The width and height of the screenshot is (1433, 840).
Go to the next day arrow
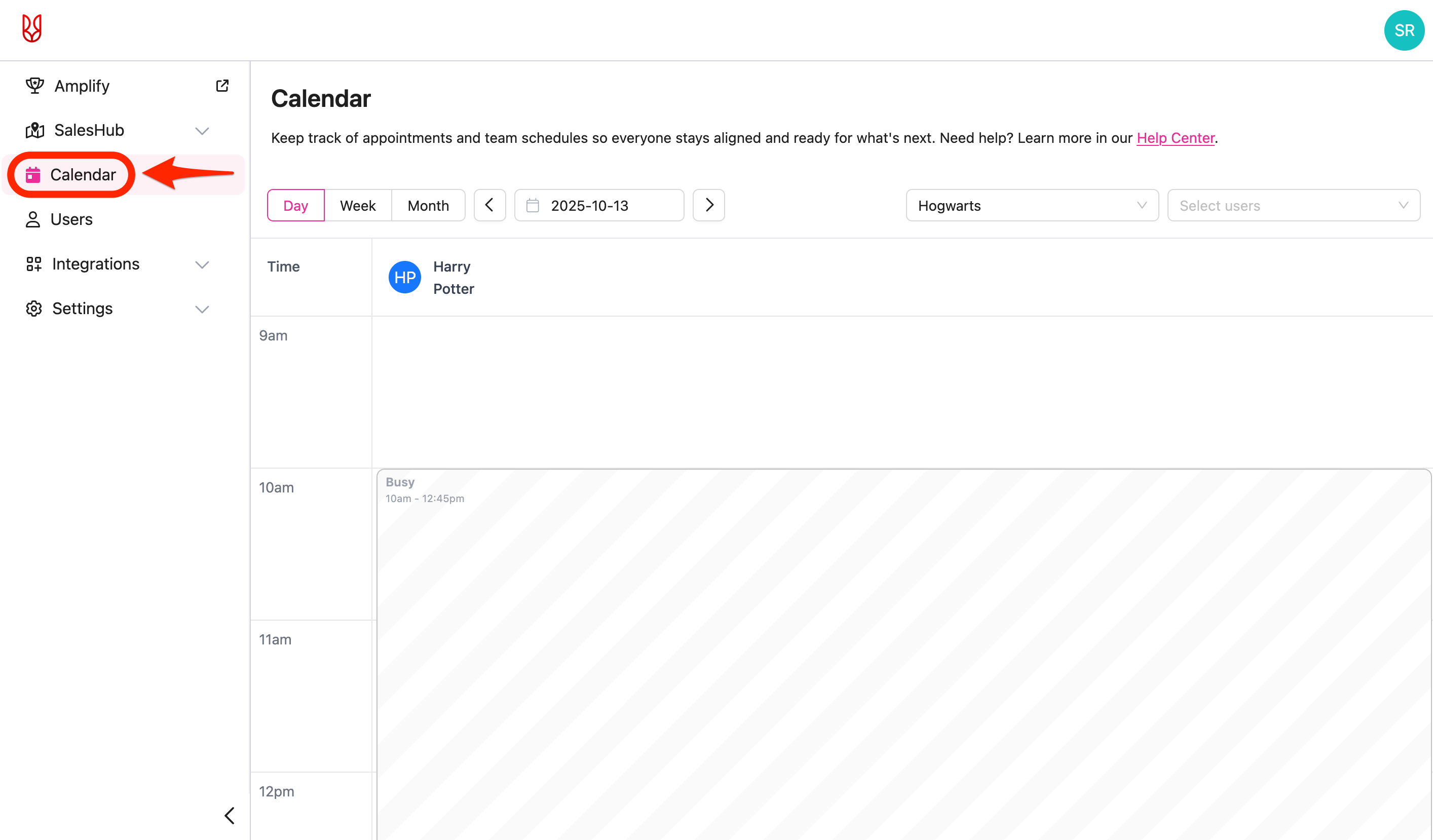tap(708, 205)
